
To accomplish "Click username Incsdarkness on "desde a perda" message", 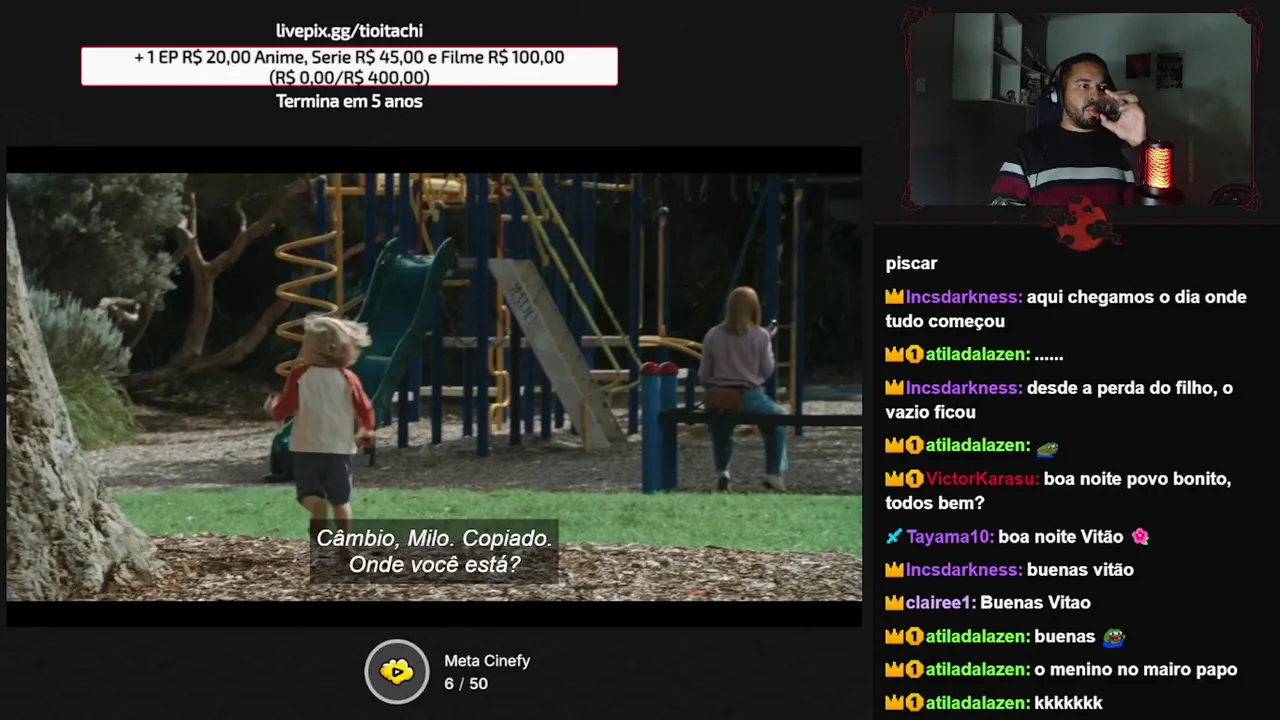I will (964, 388).
